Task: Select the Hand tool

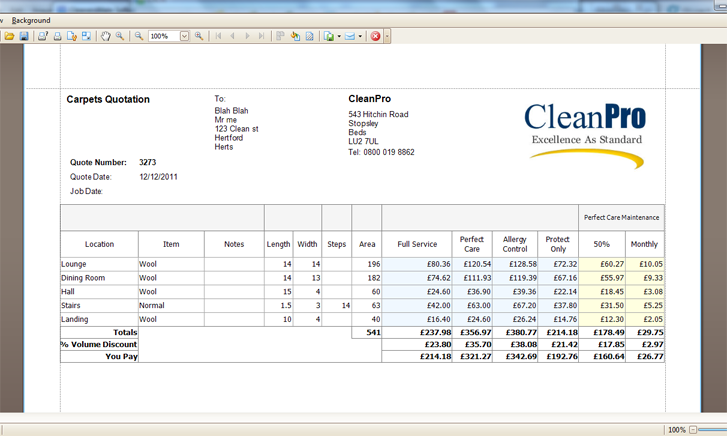Action: [x=106, y=36]
